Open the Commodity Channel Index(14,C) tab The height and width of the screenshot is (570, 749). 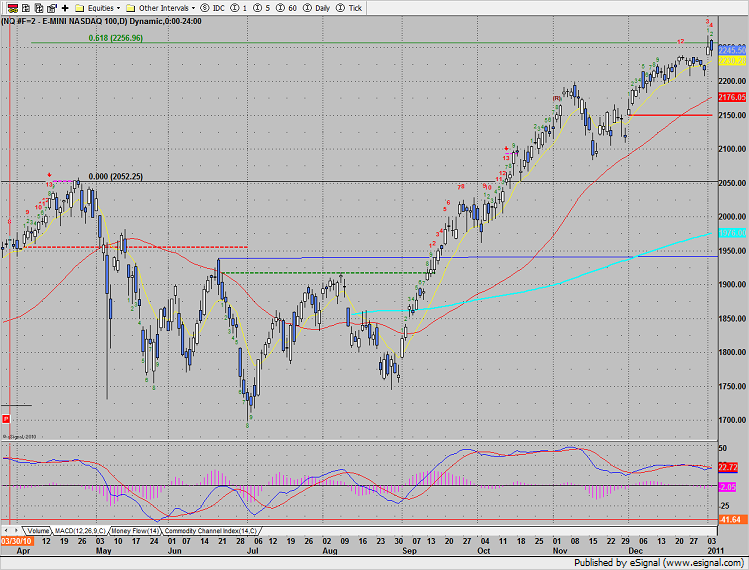tap(211, 531)
